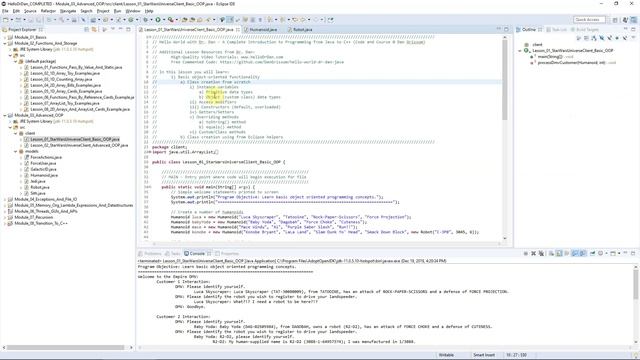This screenshot has width=640, height=360.
Task: Collapse the class node in Outline
Action: (520, 51)
